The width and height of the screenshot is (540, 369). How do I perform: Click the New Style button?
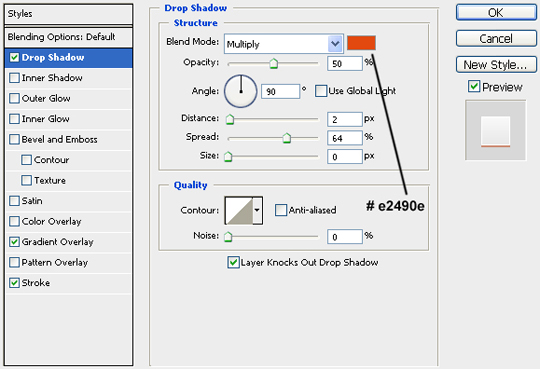tap(496, 65)
